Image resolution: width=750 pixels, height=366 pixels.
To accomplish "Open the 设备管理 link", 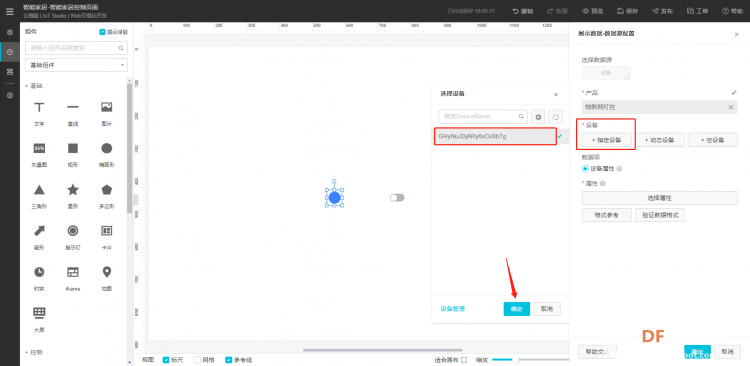I will click(x=452, y=309).
